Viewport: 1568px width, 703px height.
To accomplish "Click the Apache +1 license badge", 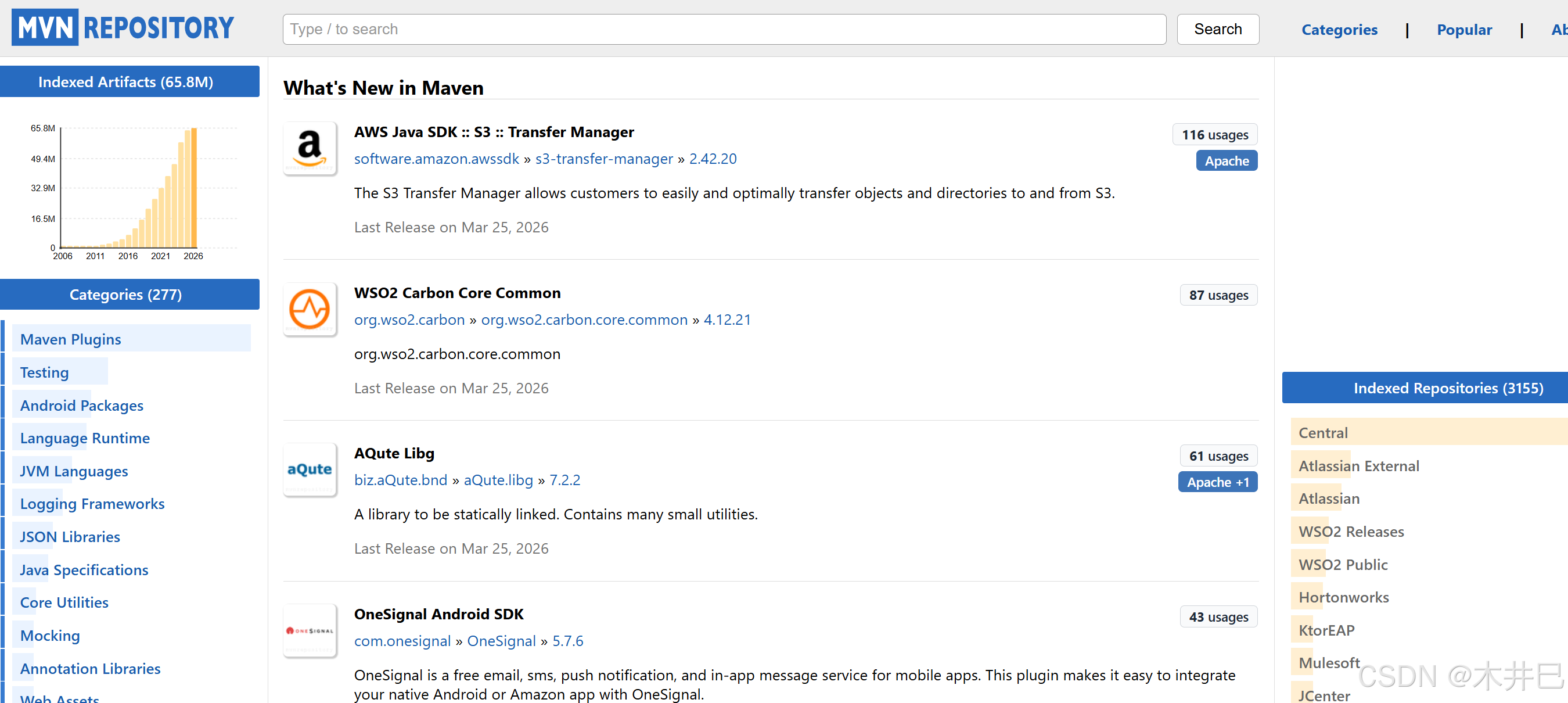I will [1217, 482].
